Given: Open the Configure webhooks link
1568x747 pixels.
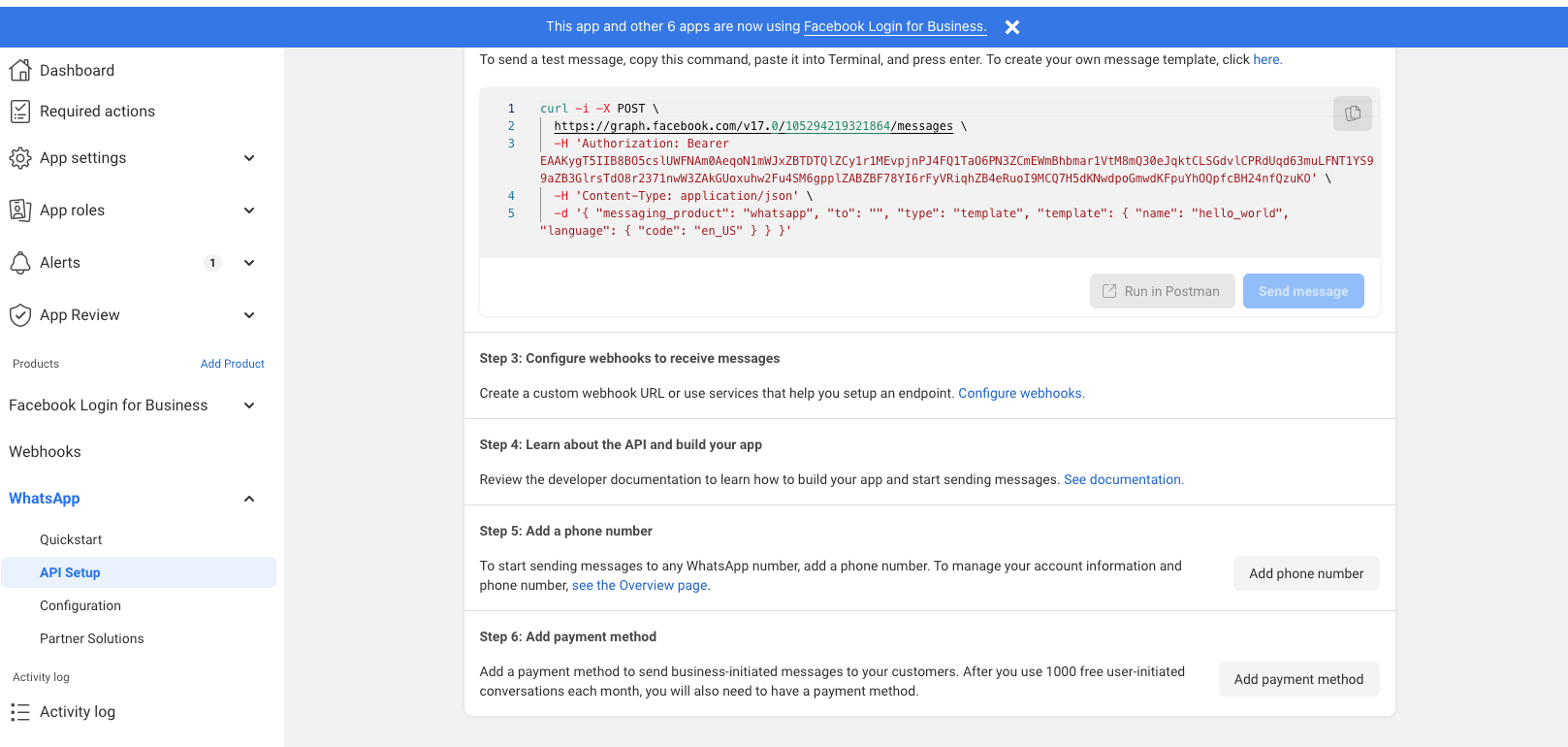Looking at the screenshot, I should click(x=1021, y=393).
